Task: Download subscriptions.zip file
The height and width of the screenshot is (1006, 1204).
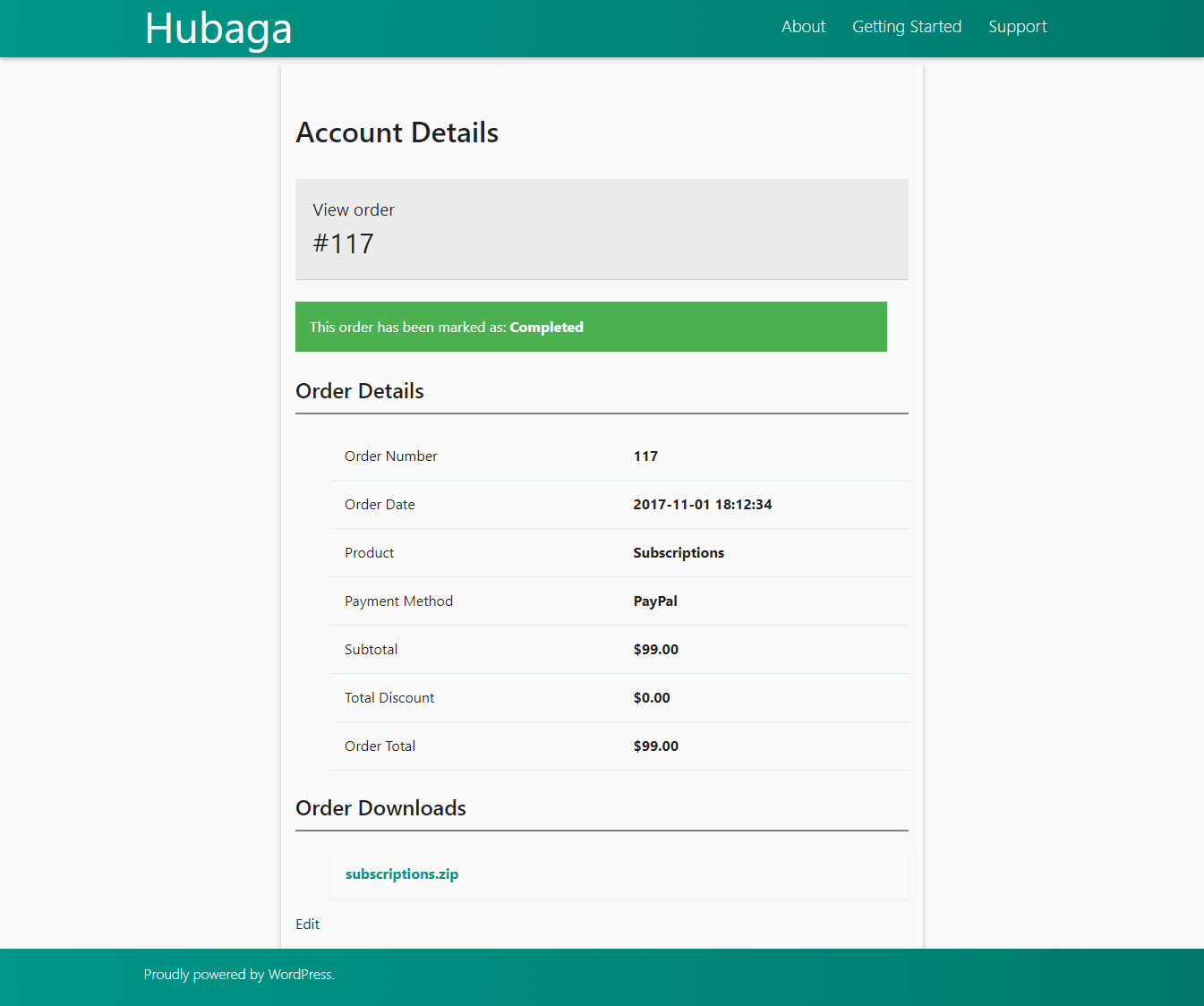Action: pyautogui.click(x=402, y=874)
